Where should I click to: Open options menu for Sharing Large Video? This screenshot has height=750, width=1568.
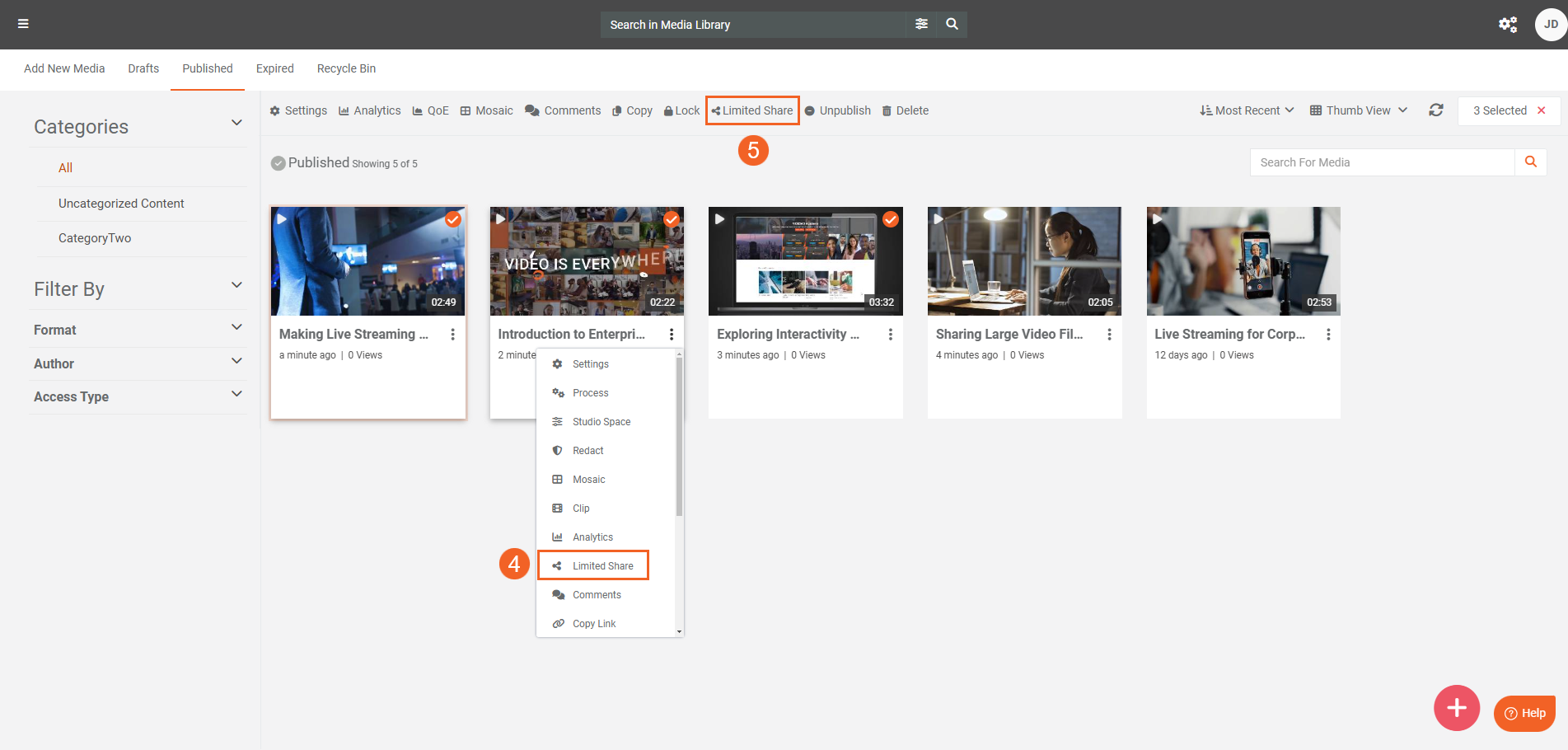tap(1109, 335)
